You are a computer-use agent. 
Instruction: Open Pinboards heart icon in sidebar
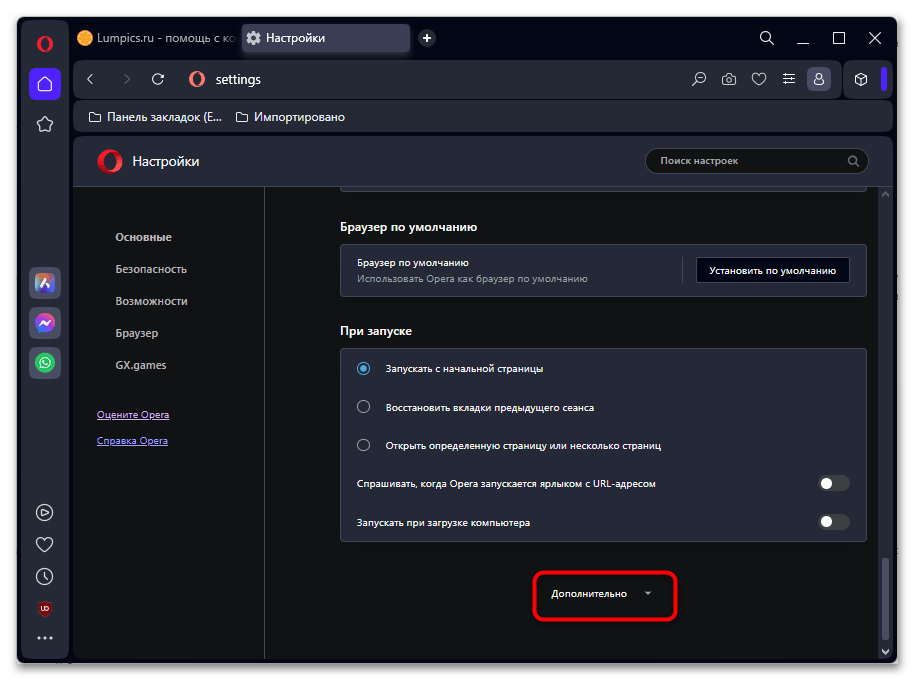[x=45, y=545]
